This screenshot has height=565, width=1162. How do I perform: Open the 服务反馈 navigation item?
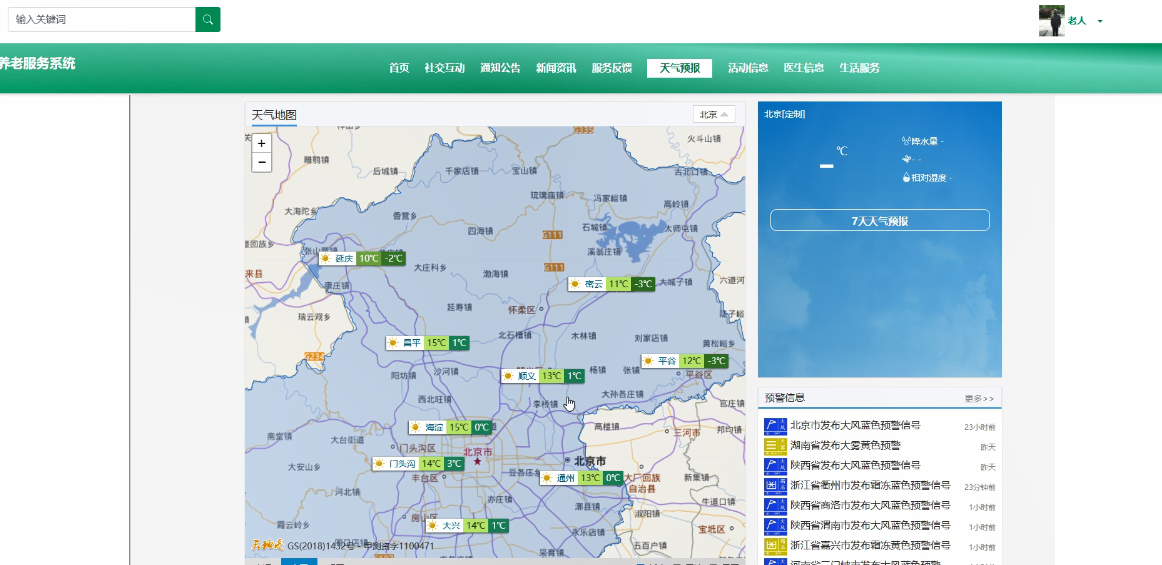pyautogui.click(x=611, y=68)
